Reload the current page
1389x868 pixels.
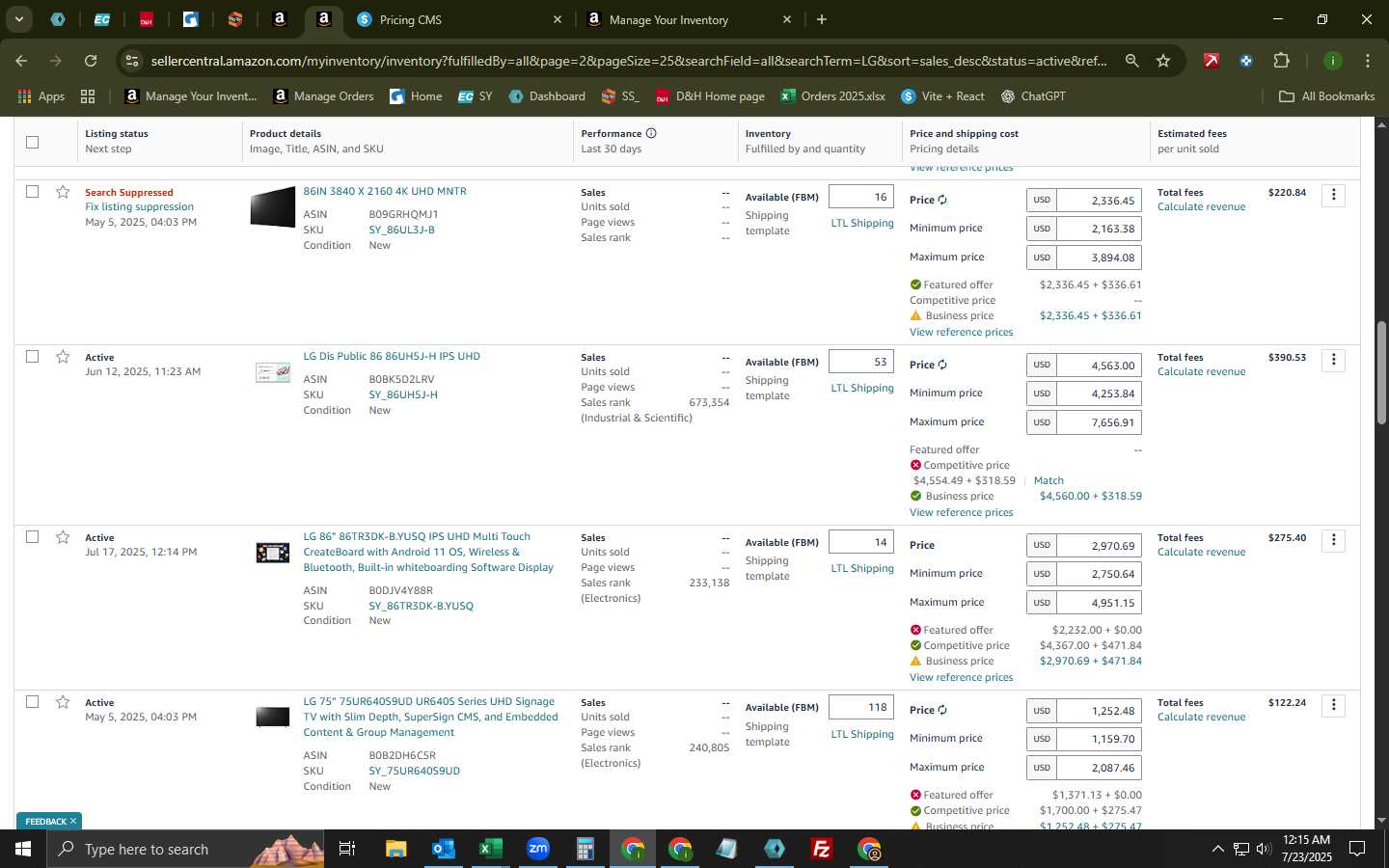coord(91,61)
